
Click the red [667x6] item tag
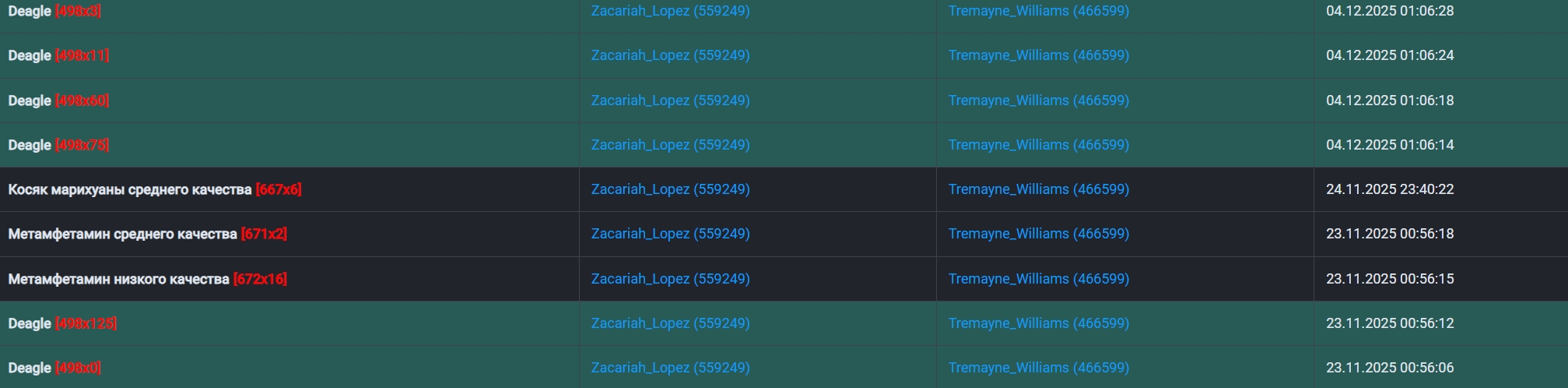tap(278, 189)
